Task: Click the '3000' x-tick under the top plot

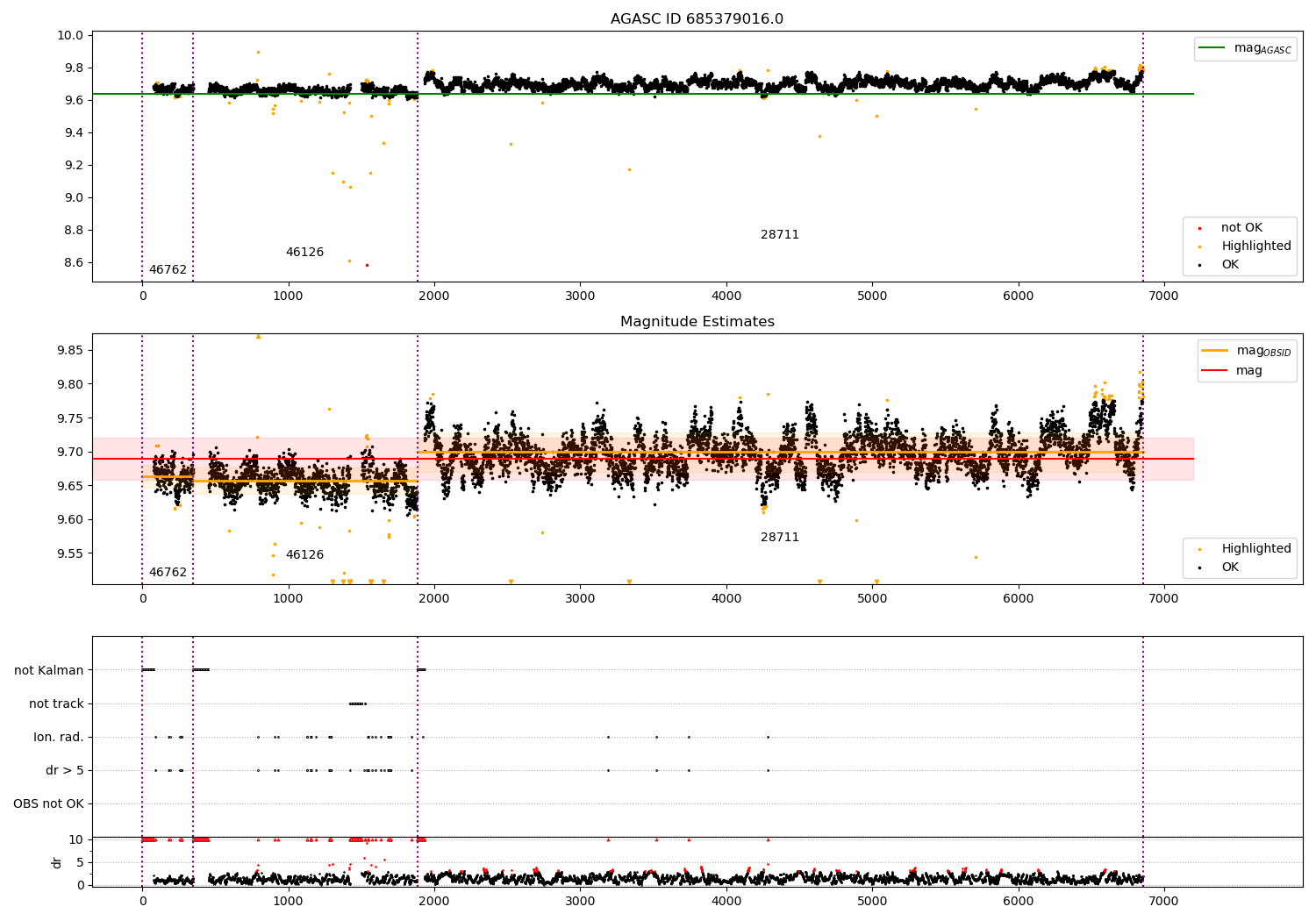Action: pyautogui.click(x=580, y=296)
